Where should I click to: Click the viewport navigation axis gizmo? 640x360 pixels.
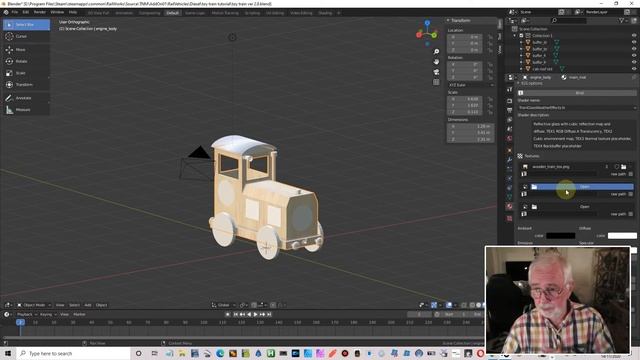pyautogui.click(x=427, y=33)
